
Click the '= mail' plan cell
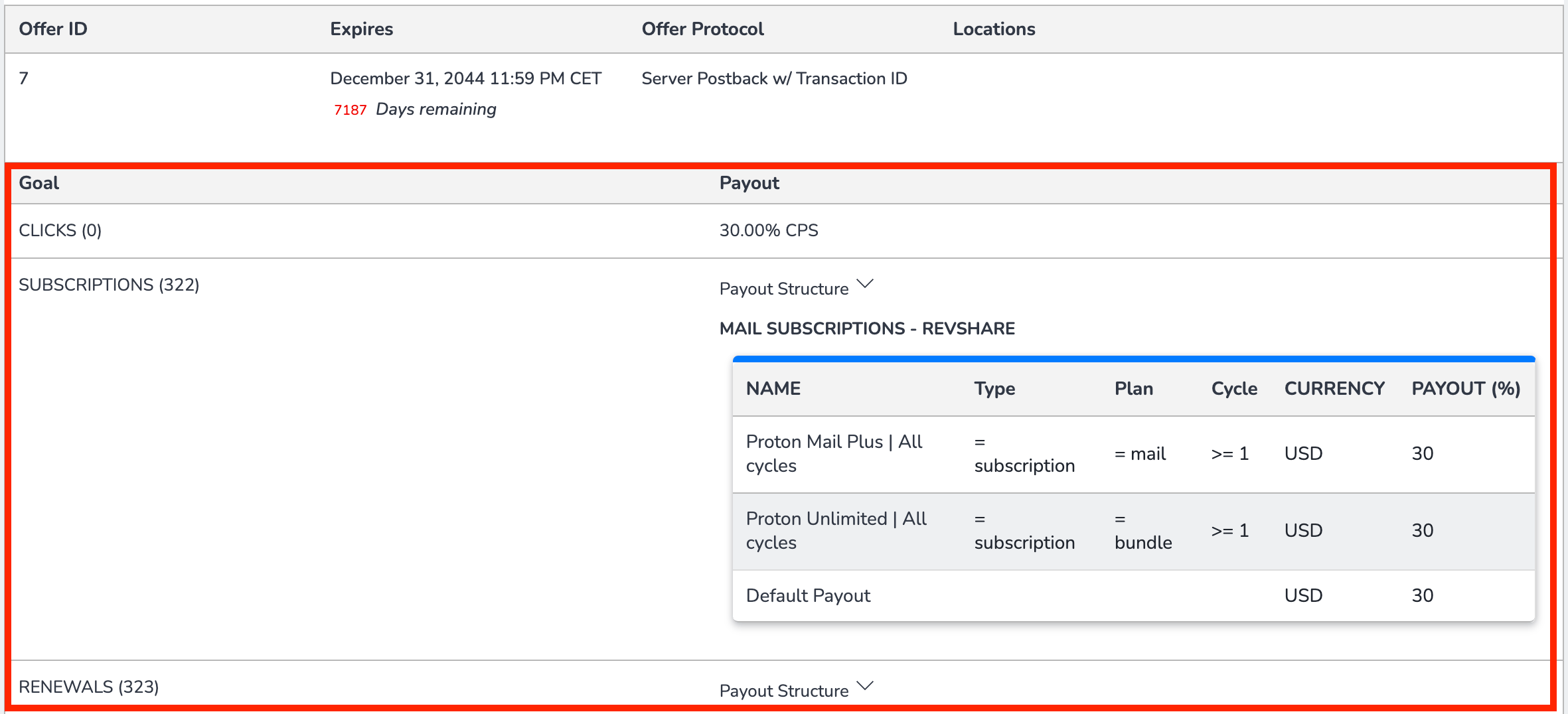[x=1140, y=454]
